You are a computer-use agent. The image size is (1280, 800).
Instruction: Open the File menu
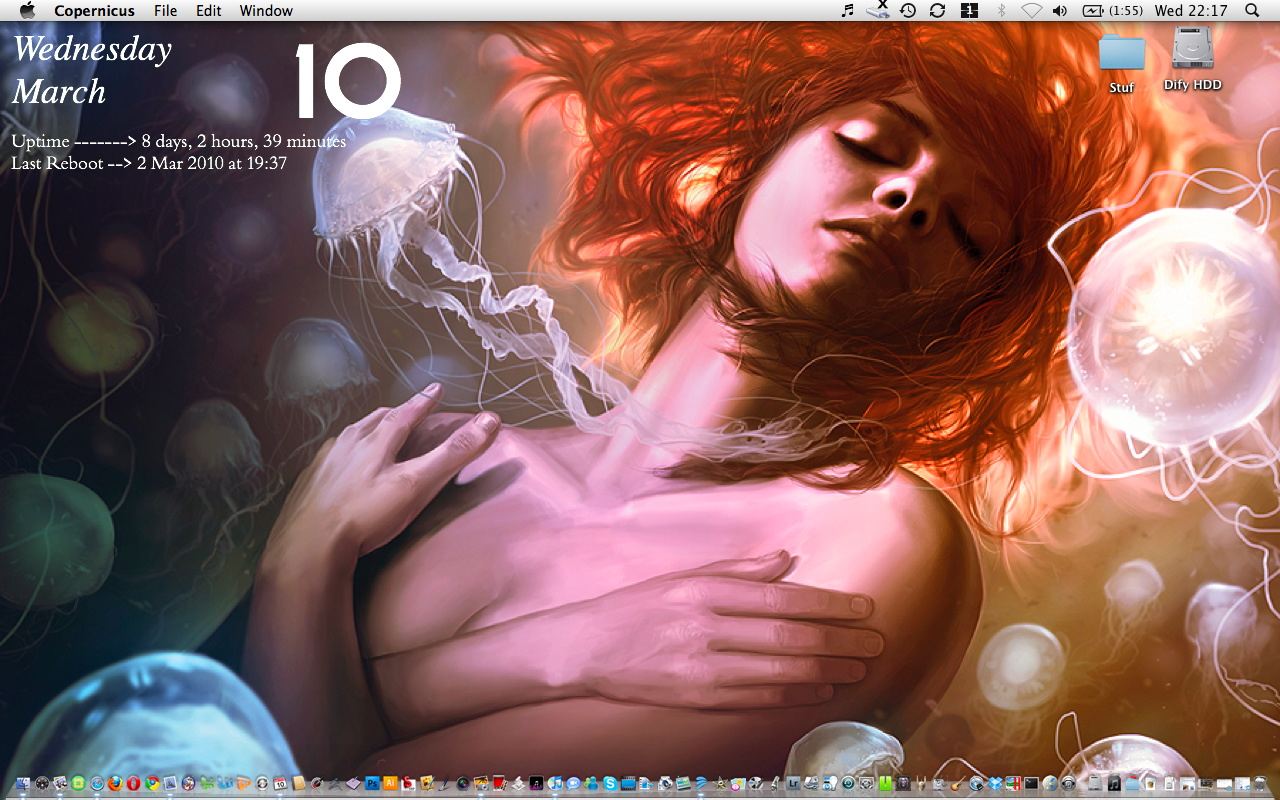pyautogui.click(x=165, y=10)
